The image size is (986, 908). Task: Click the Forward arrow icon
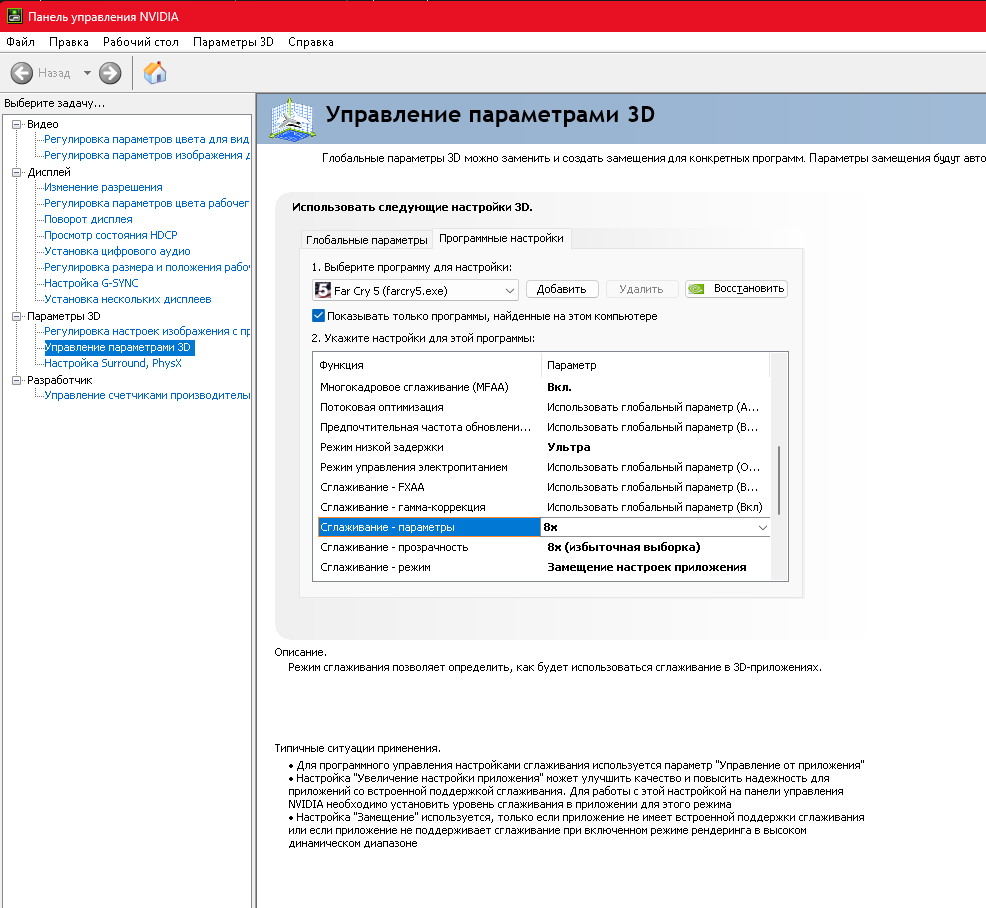pyautogui.click(x=110, y=73)
